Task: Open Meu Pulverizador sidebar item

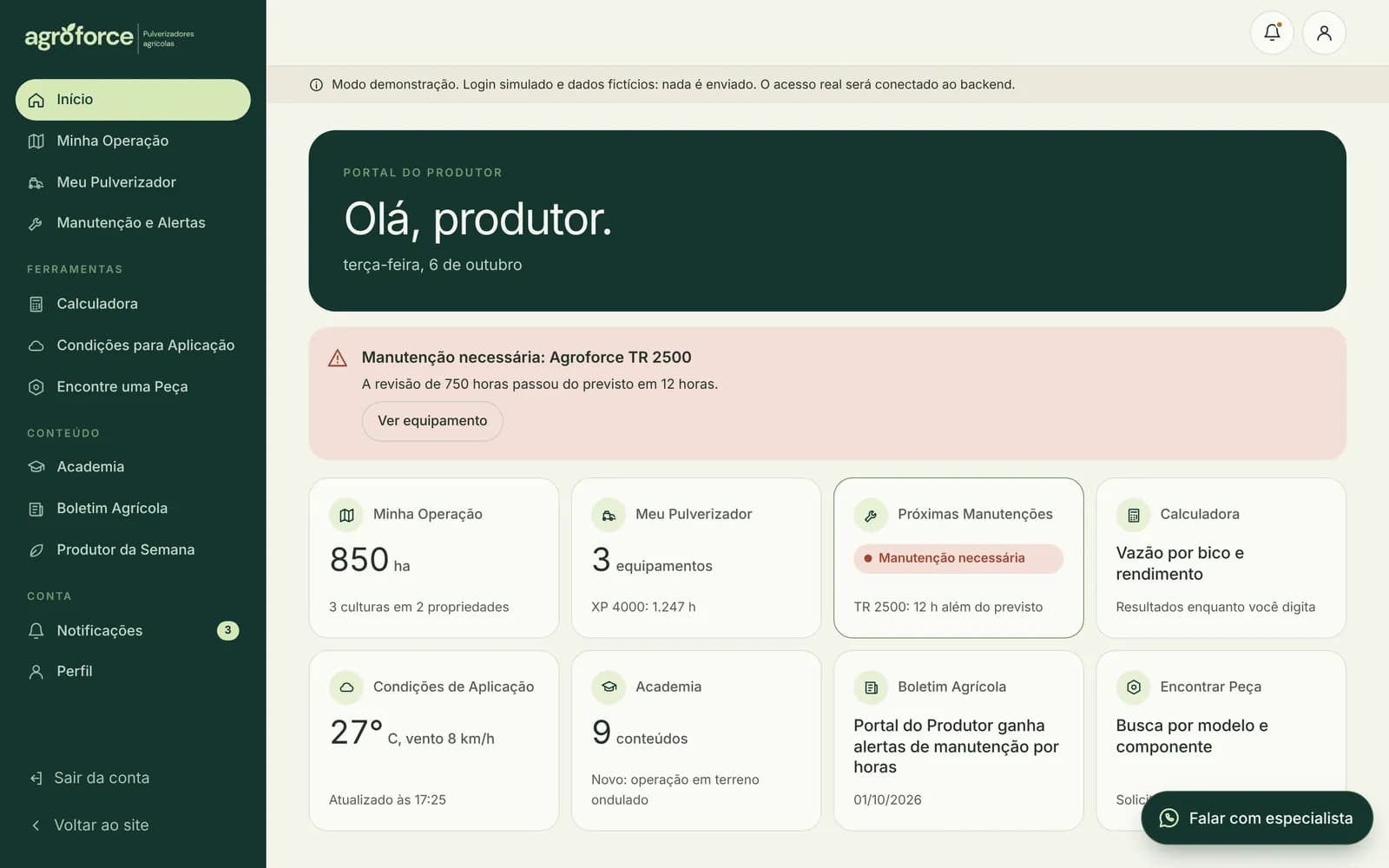Action: click(x=133, y=182)
